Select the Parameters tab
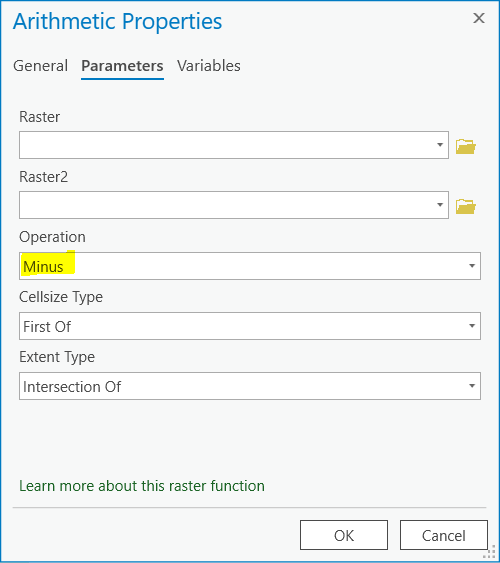This screenshot has width=500, height=563. (x=122, y=66)
